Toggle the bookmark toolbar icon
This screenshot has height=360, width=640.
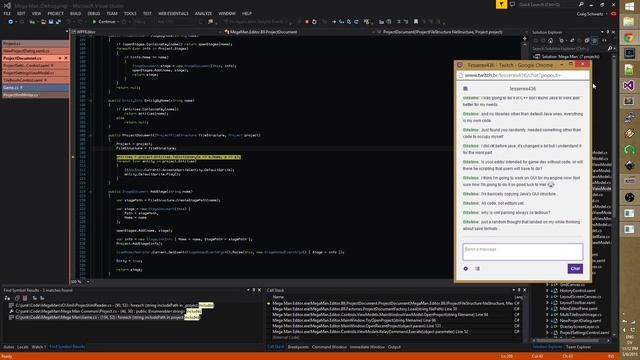pos(416,22)
